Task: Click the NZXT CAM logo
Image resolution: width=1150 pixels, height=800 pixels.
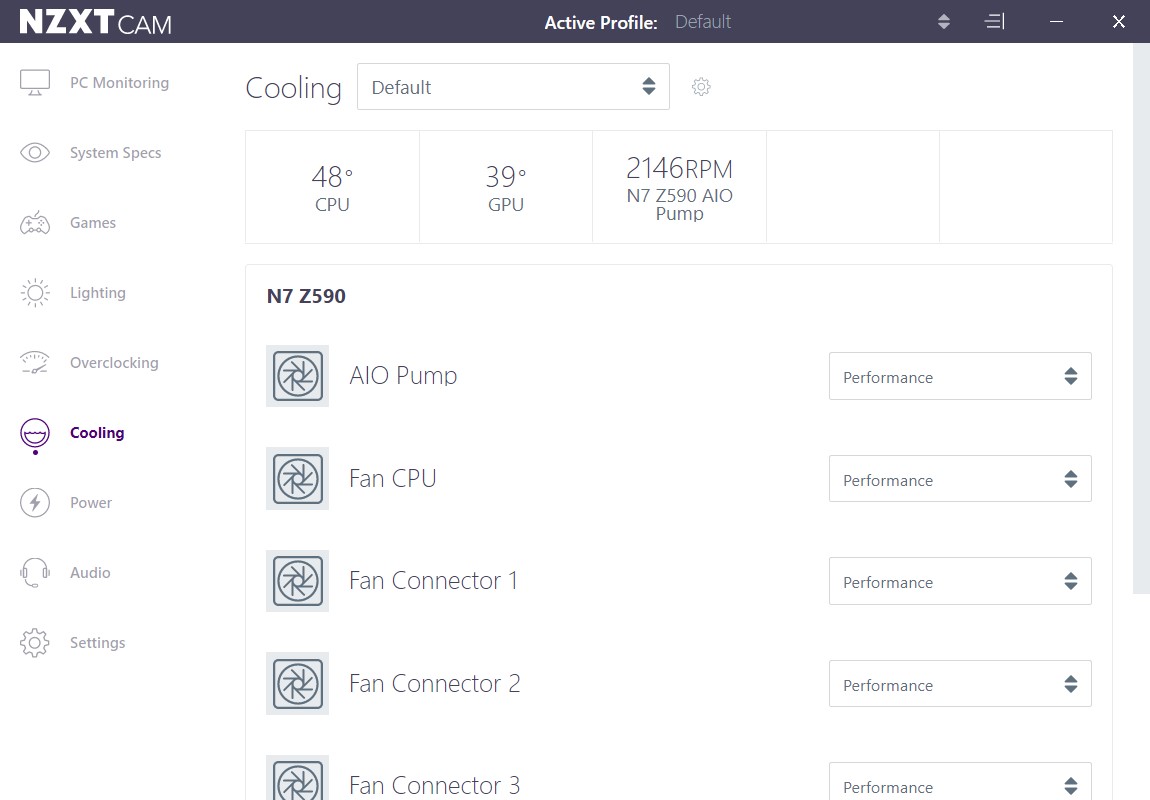Action: (x=95, y=22)
